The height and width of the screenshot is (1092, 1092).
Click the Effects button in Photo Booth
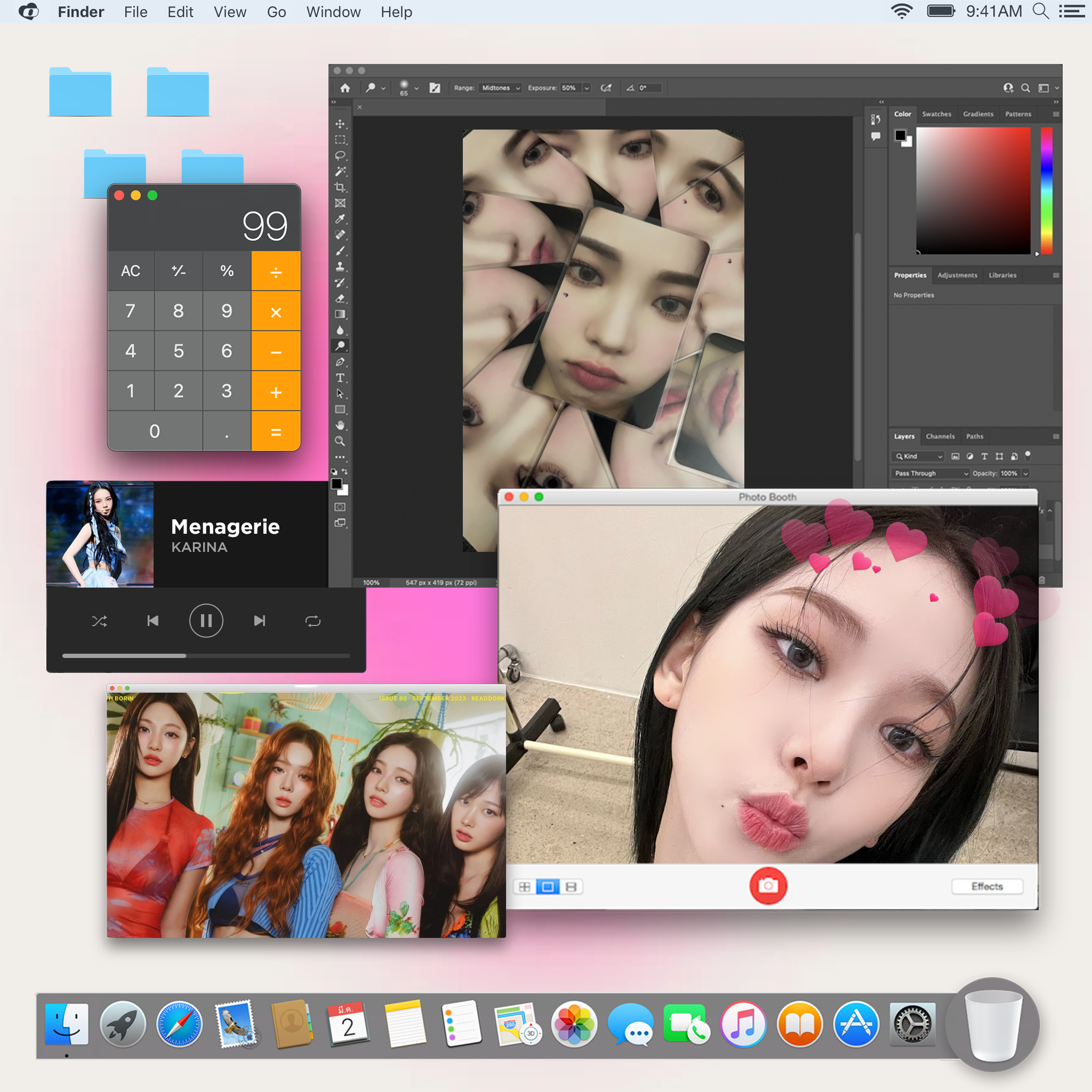[986, 886]
